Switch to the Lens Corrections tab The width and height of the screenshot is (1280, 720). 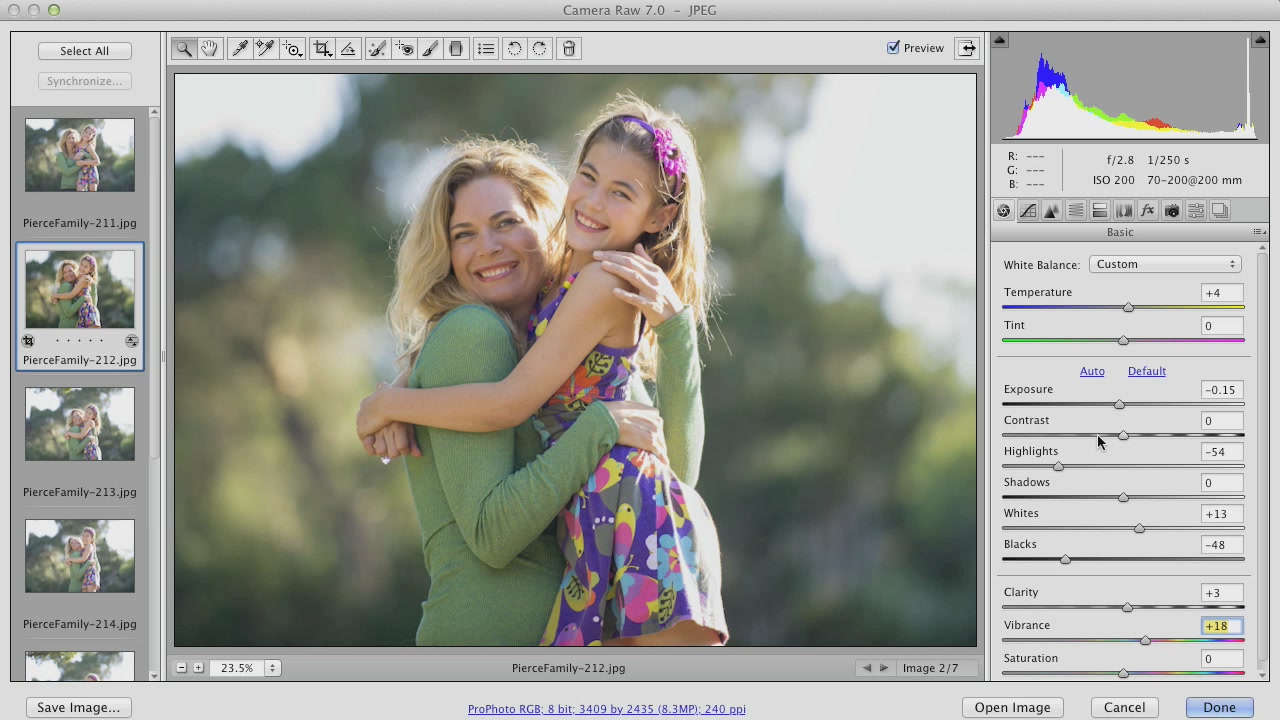click(x=1123, y=211)
